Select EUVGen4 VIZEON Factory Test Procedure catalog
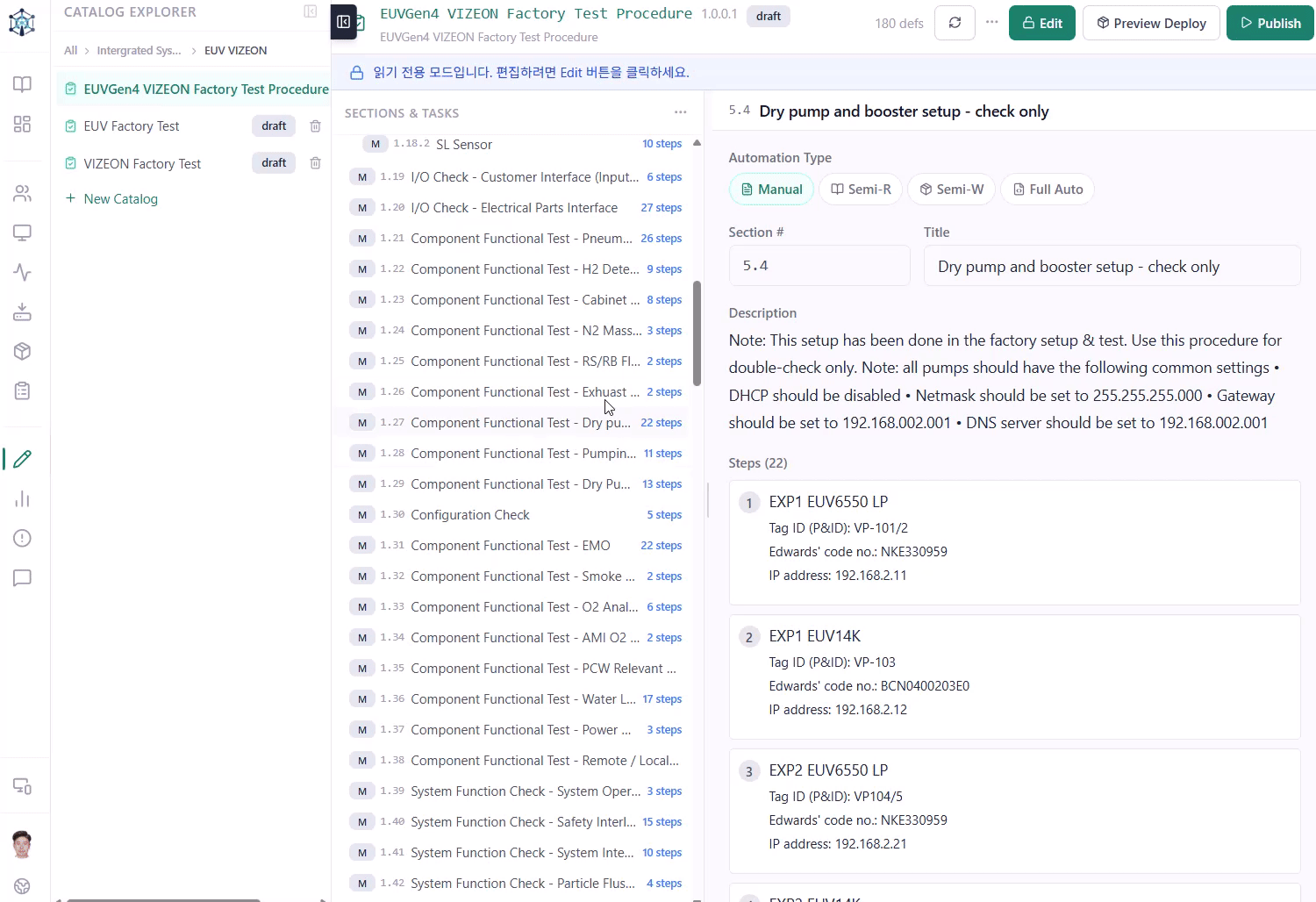Viewport: 1316px width, 902px height. coord(194,89)
